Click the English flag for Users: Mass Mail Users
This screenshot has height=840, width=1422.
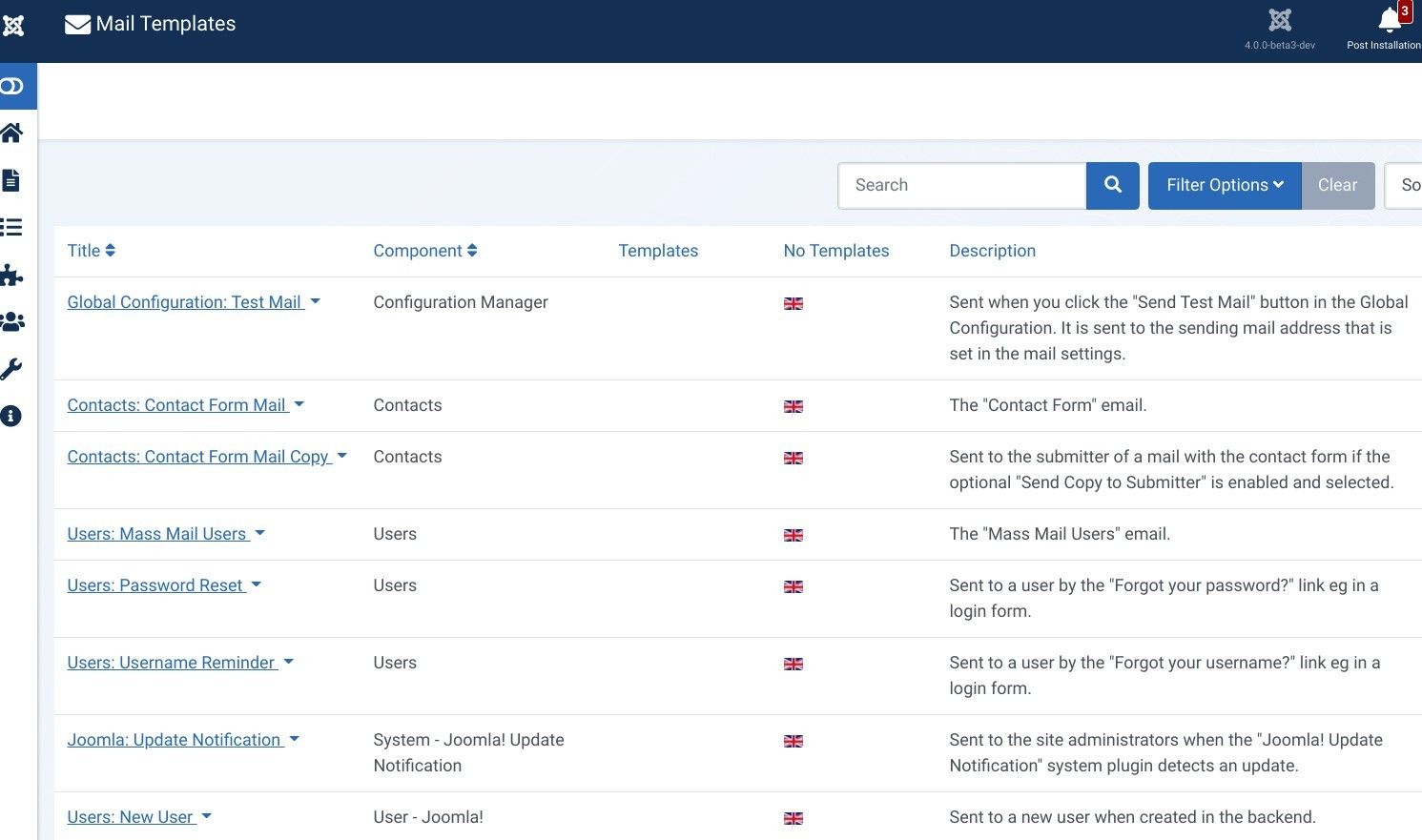pyautogui.click(x=793, y=535)
